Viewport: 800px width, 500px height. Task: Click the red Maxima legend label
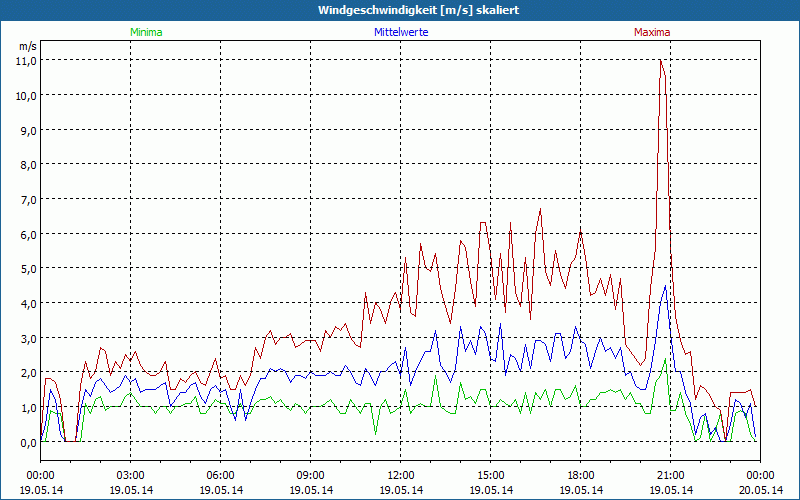click(652, 32)
